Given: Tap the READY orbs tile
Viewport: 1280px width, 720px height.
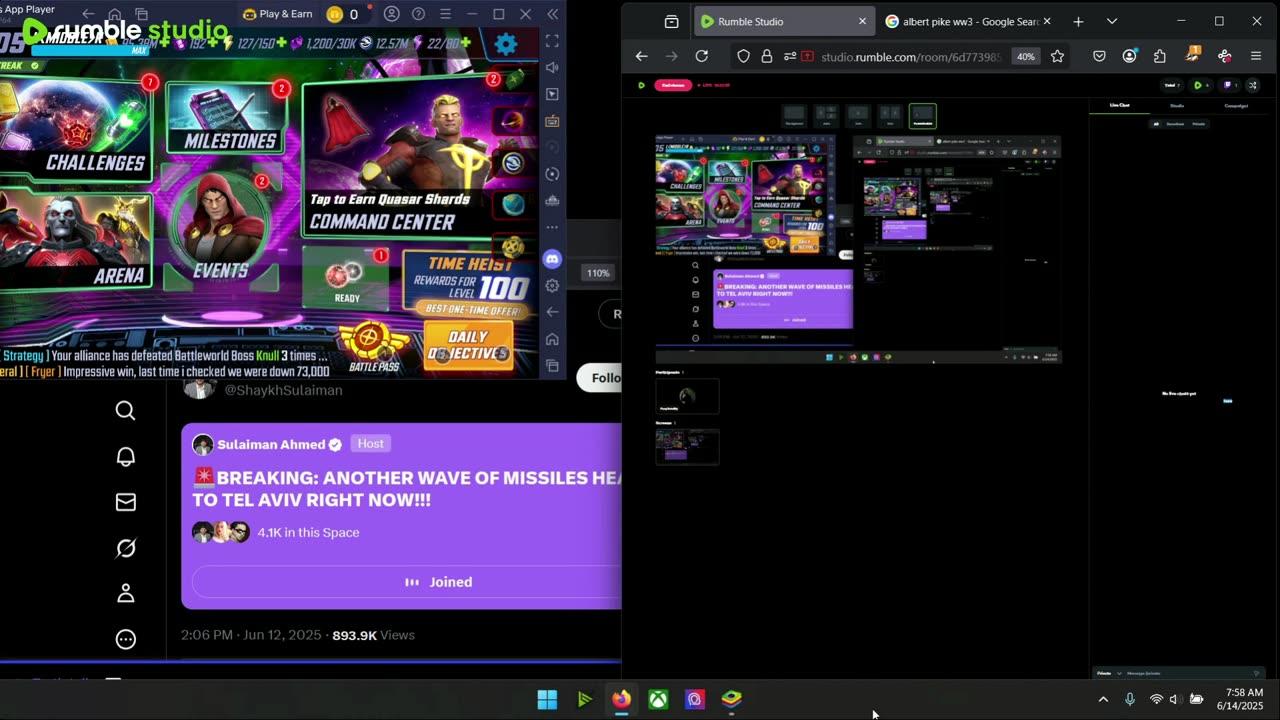Looking at the screenshot, I should (x=347, y=276).
